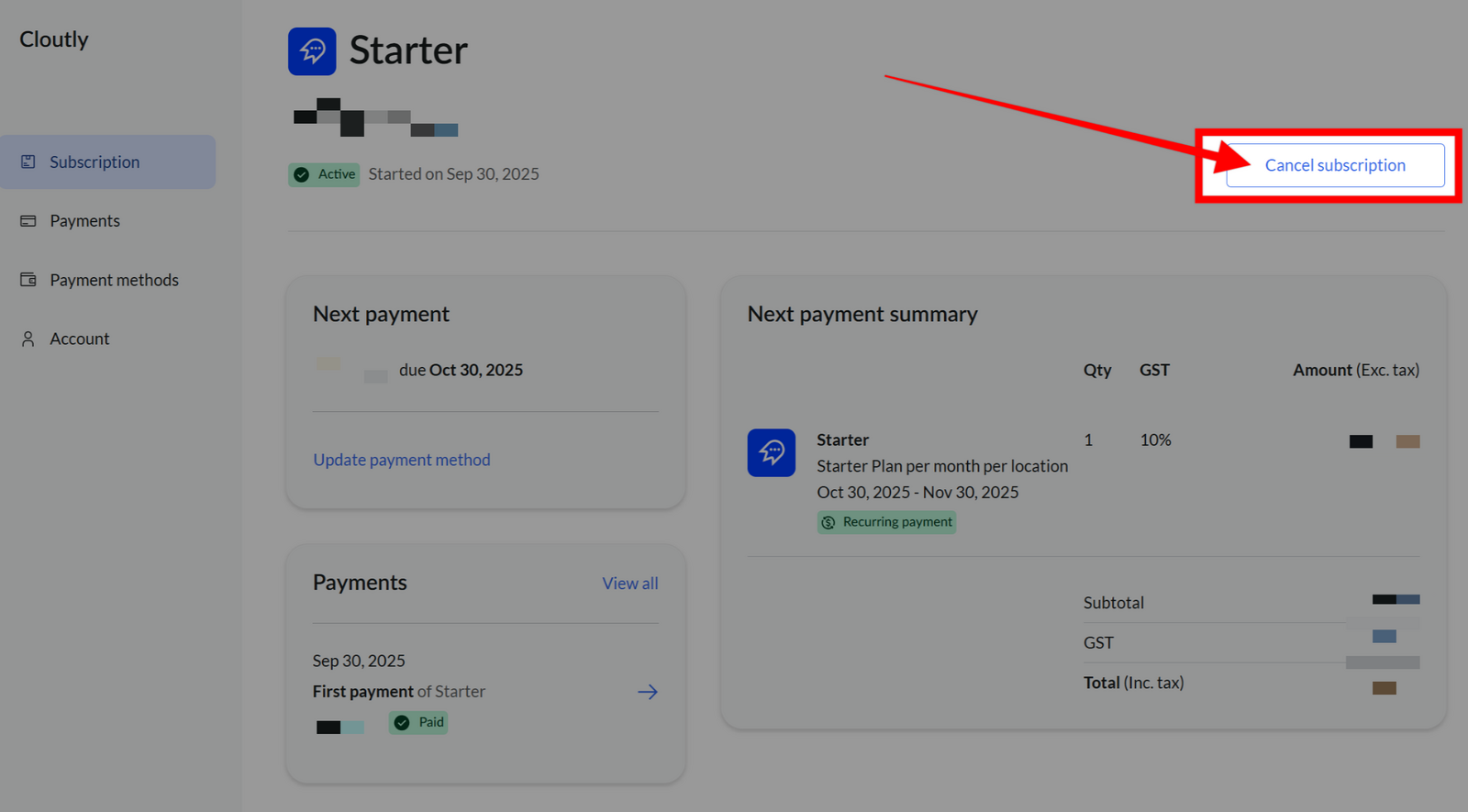
Task: Click the Payments card icon in sidebar
Action: coord(28,221)
